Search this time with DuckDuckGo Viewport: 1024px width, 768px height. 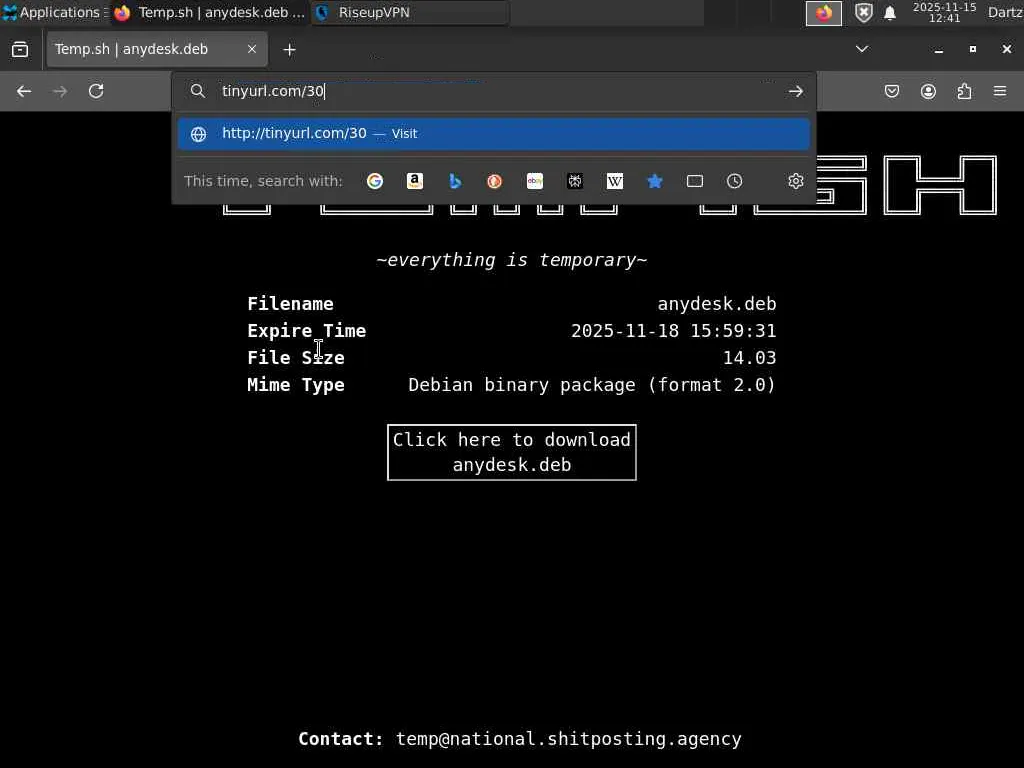495,181
